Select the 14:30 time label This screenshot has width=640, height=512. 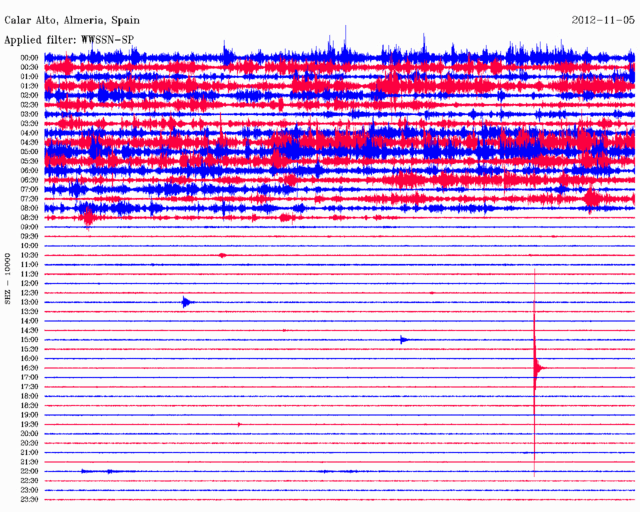[29, 330]
